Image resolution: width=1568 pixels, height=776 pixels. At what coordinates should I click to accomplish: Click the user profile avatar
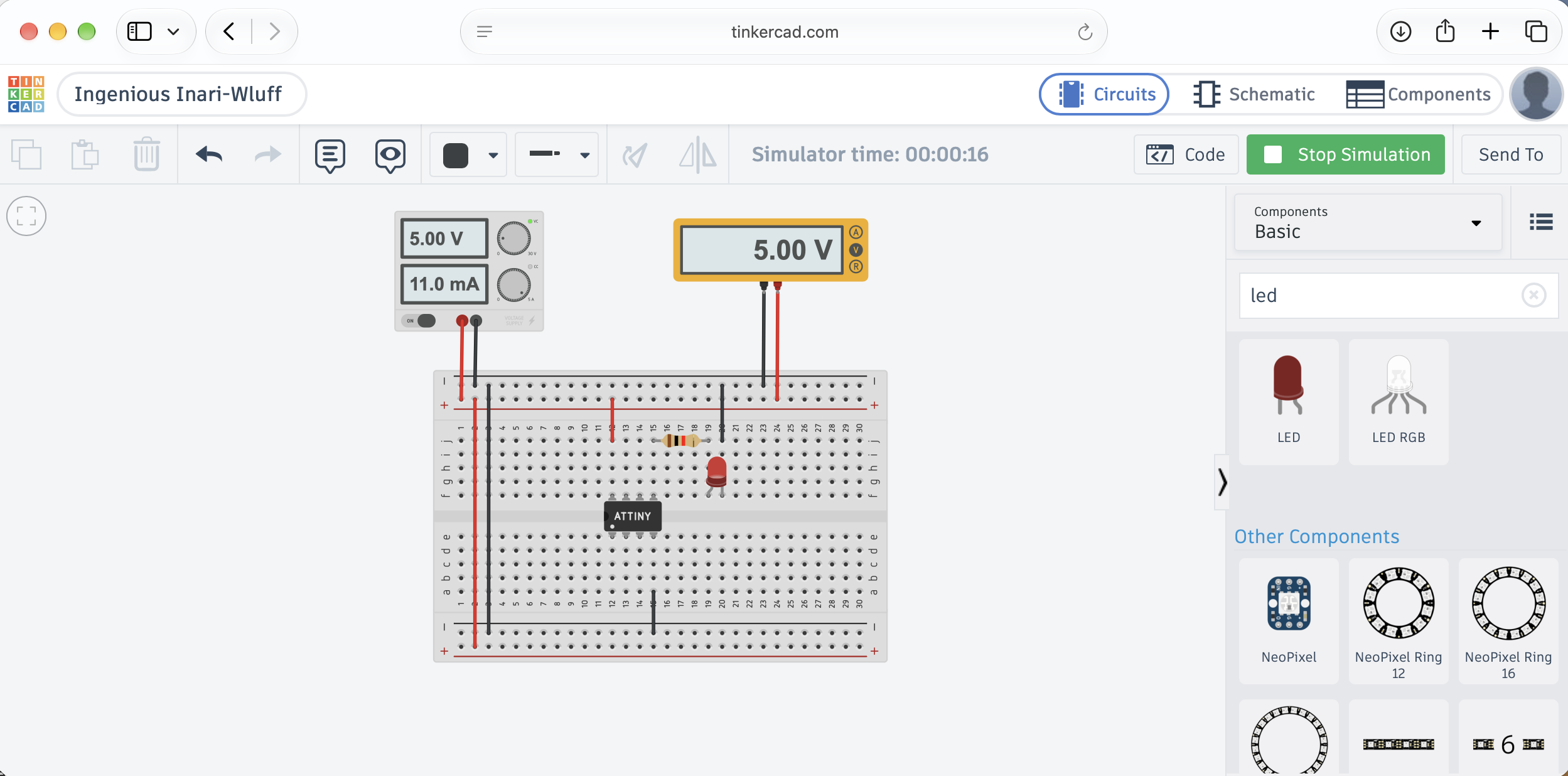(1536, 94)
